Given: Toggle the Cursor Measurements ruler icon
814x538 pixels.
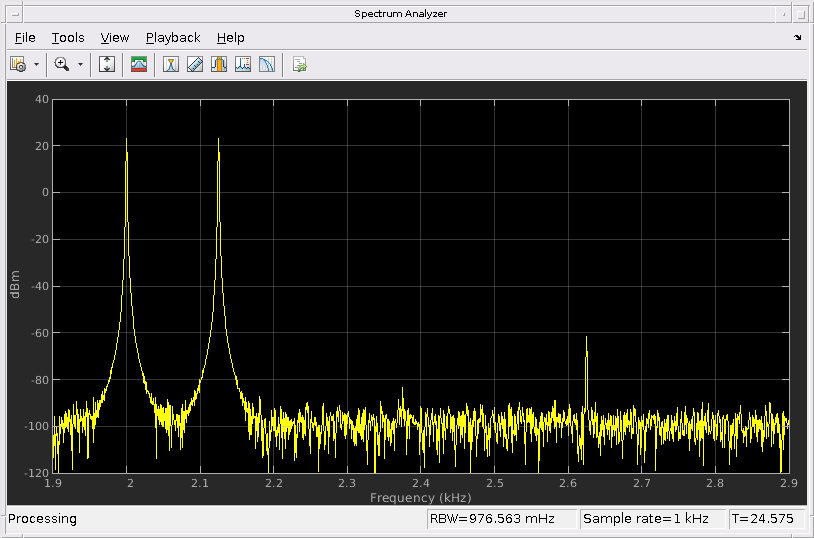Looking at the screenshot, I should click(x=195, y=64).
